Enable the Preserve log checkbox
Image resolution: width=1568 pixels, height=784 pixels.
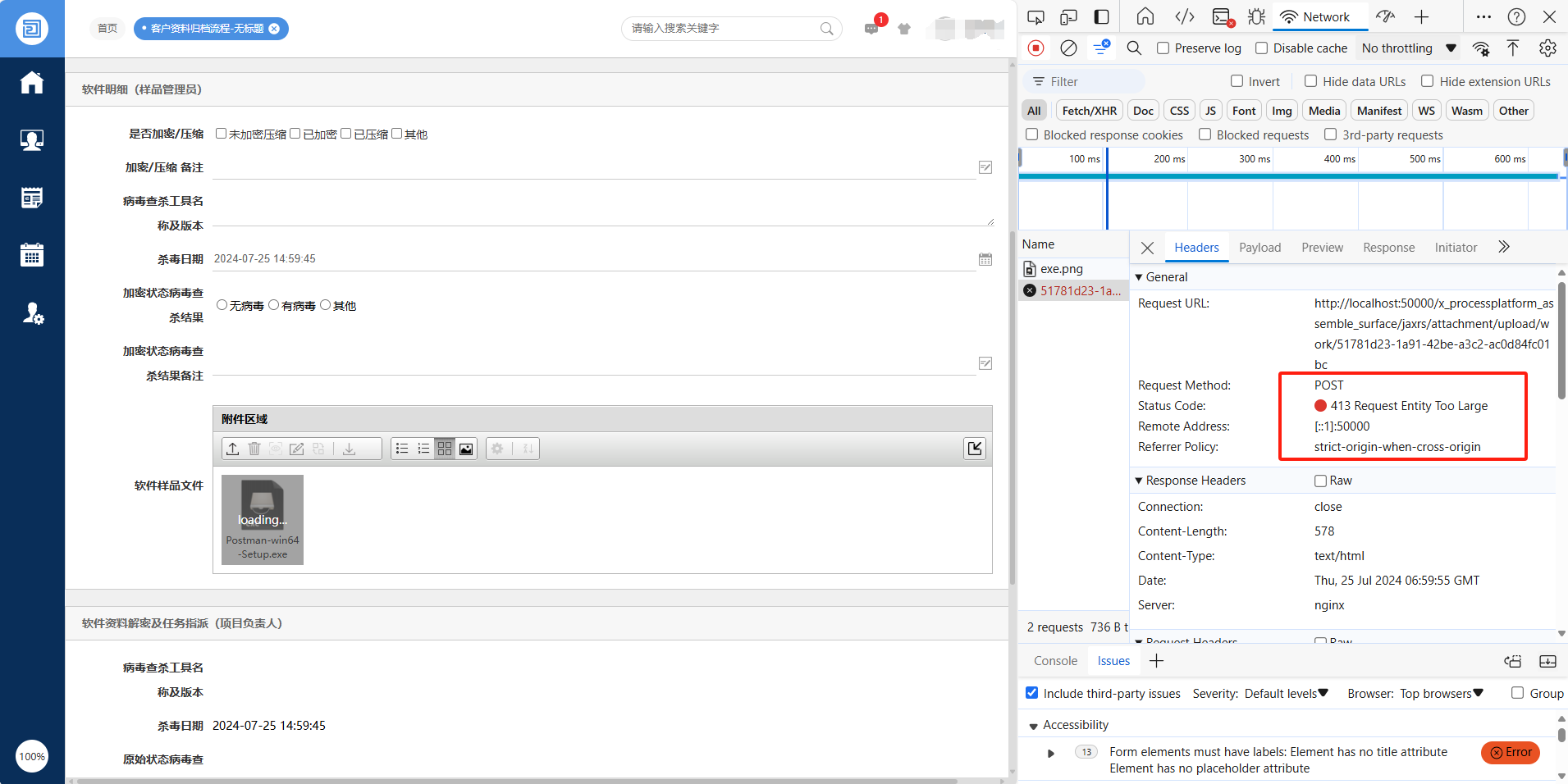point(1163,48)
